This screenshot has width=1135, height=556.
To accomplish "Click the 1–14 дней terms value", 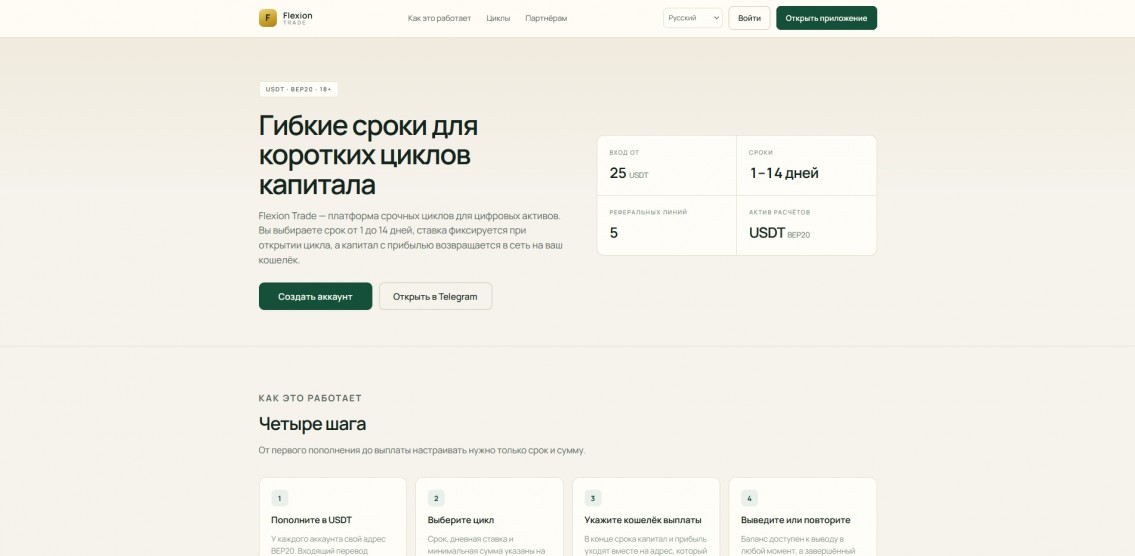I will click(x=784, y=173).
